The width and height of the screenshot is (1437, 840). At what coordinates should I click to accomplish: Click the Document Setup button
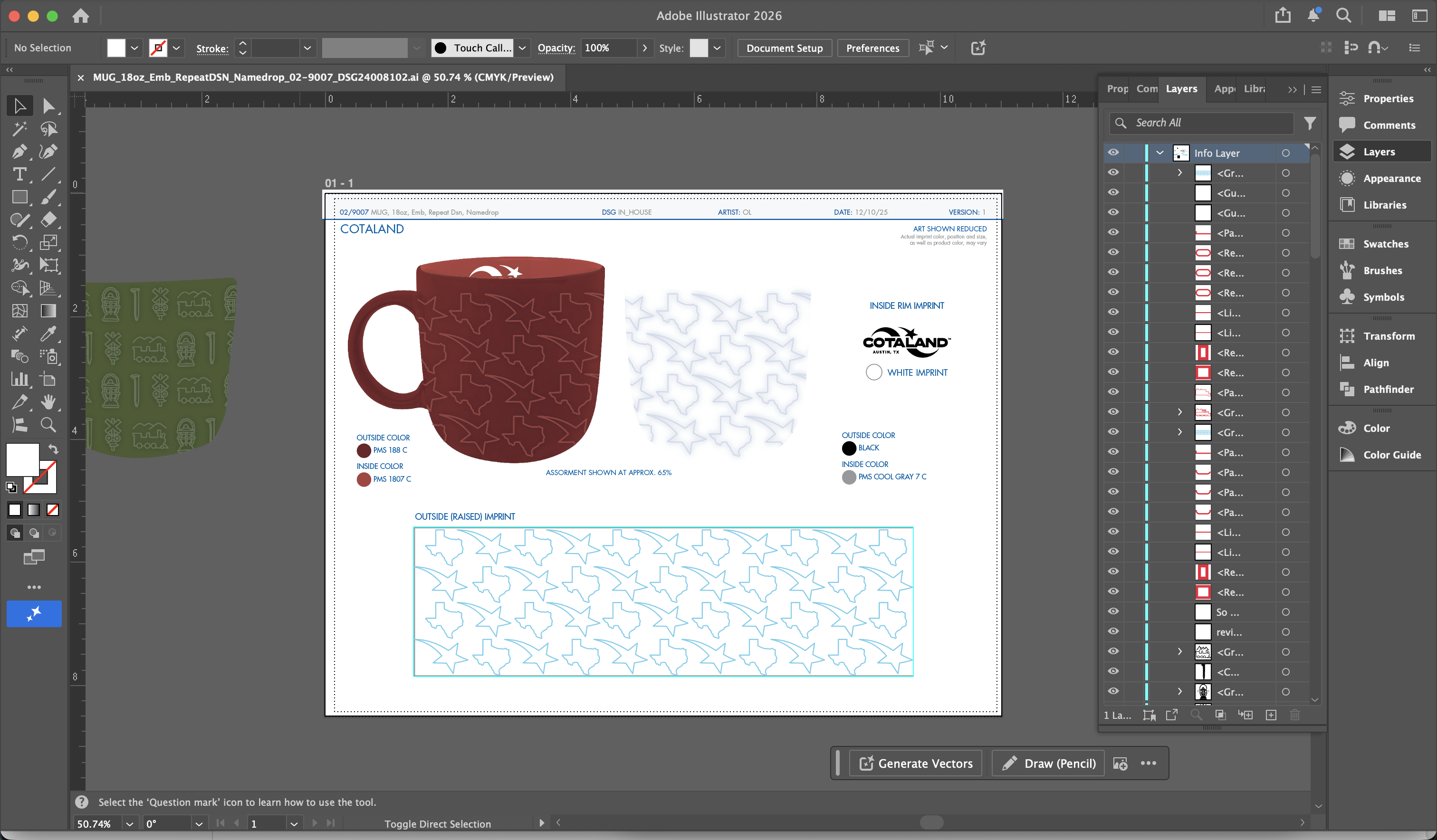(785, 48)
